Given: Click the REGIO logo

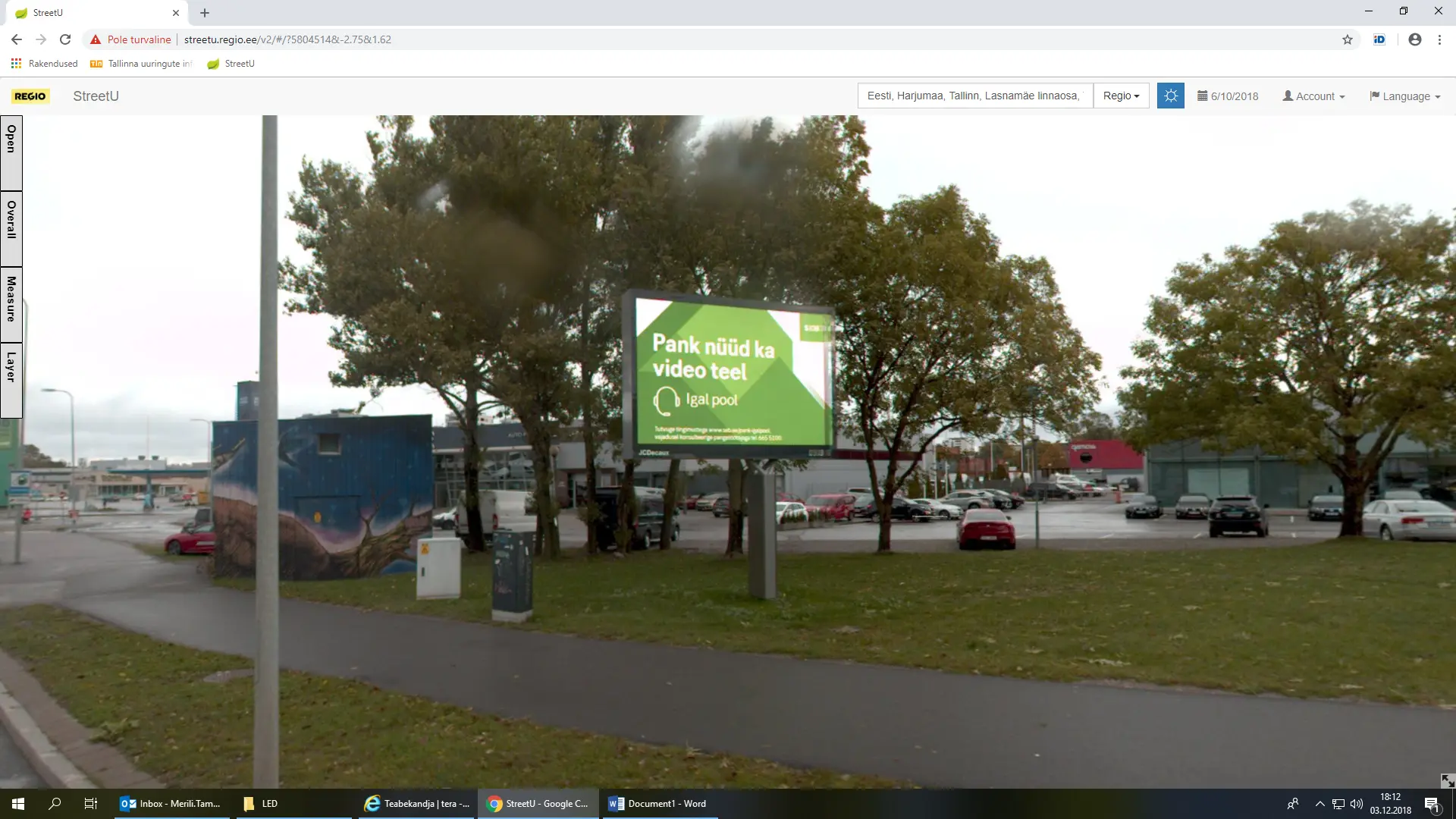Looking at the screenshot, I should coord(30,96).
